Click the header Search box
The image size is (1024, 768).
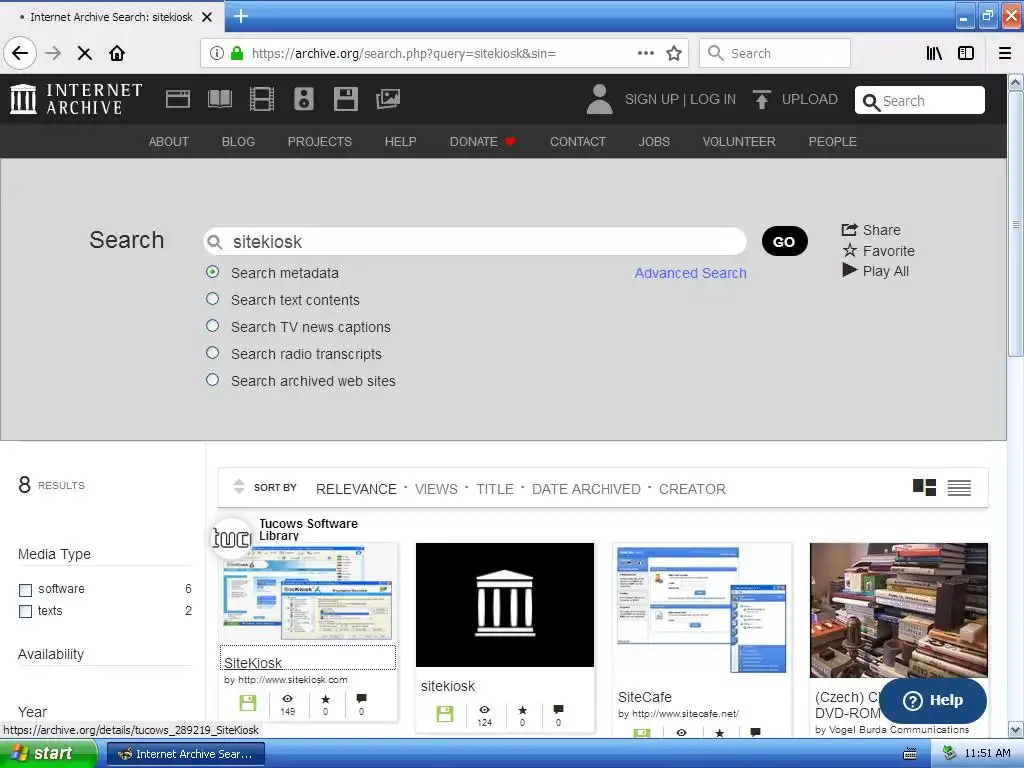click(x=920, y=101)
